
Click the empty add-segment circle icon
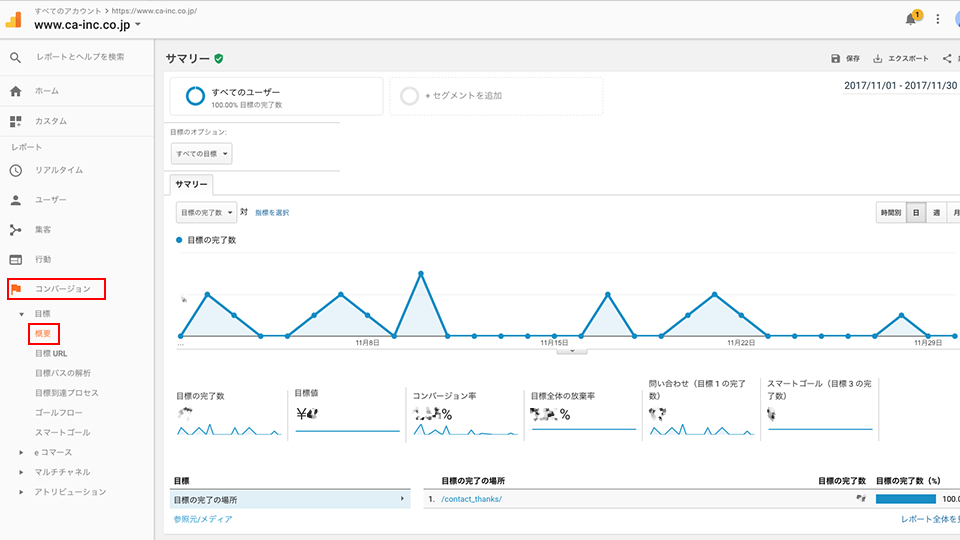pos(409,96)
